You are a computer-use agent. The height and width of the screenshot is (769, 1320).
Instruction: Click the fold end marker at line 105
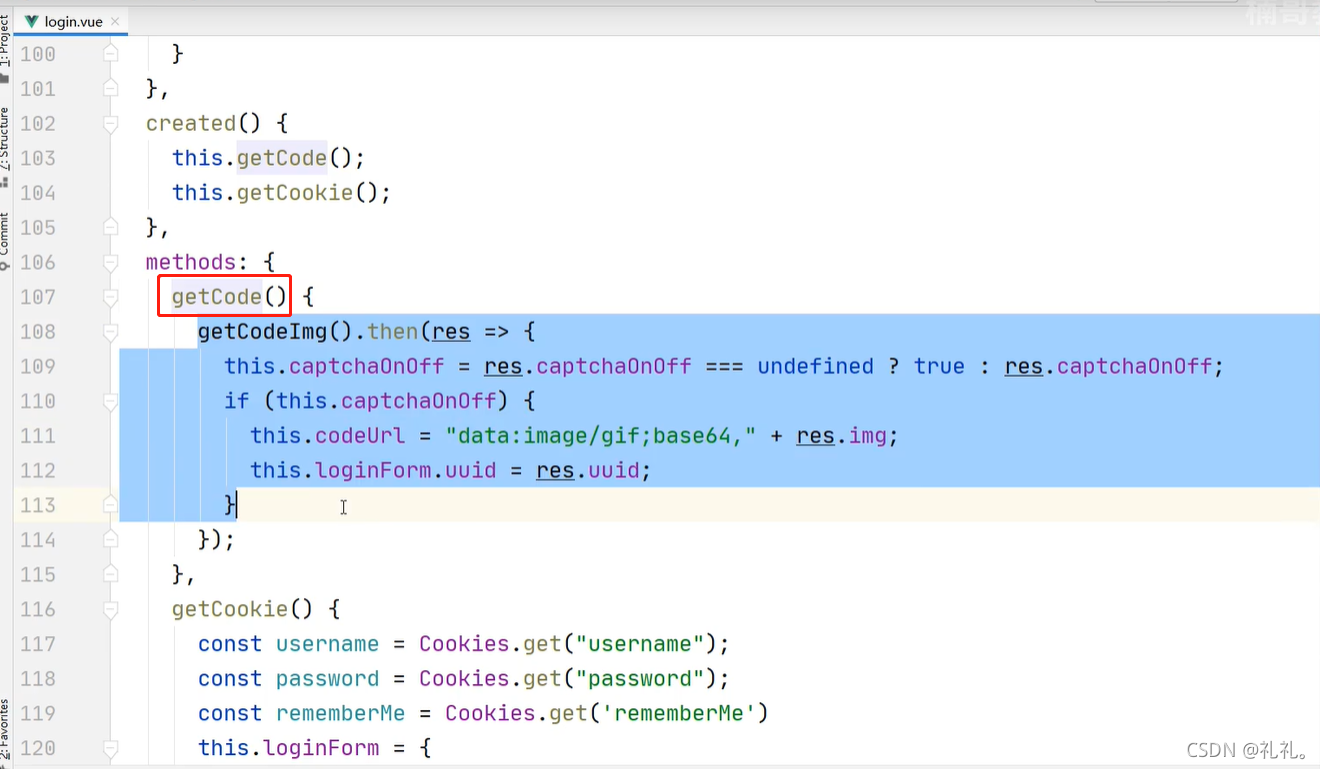pos(111,228)
